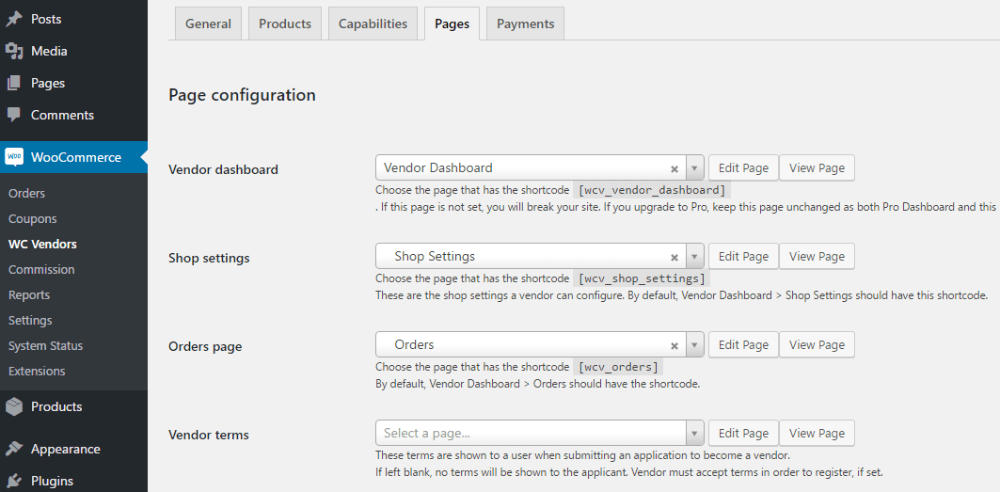Click Edit Page for Vendor dashboard

click(743, 168)
